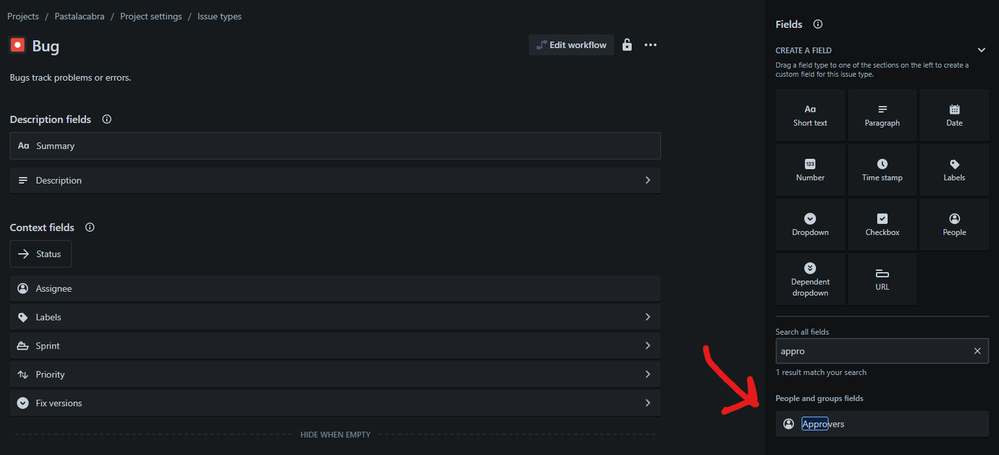Click the lock icon next to Edit workflow
Viewport: 999px width, 455px height.
[627, 45]
